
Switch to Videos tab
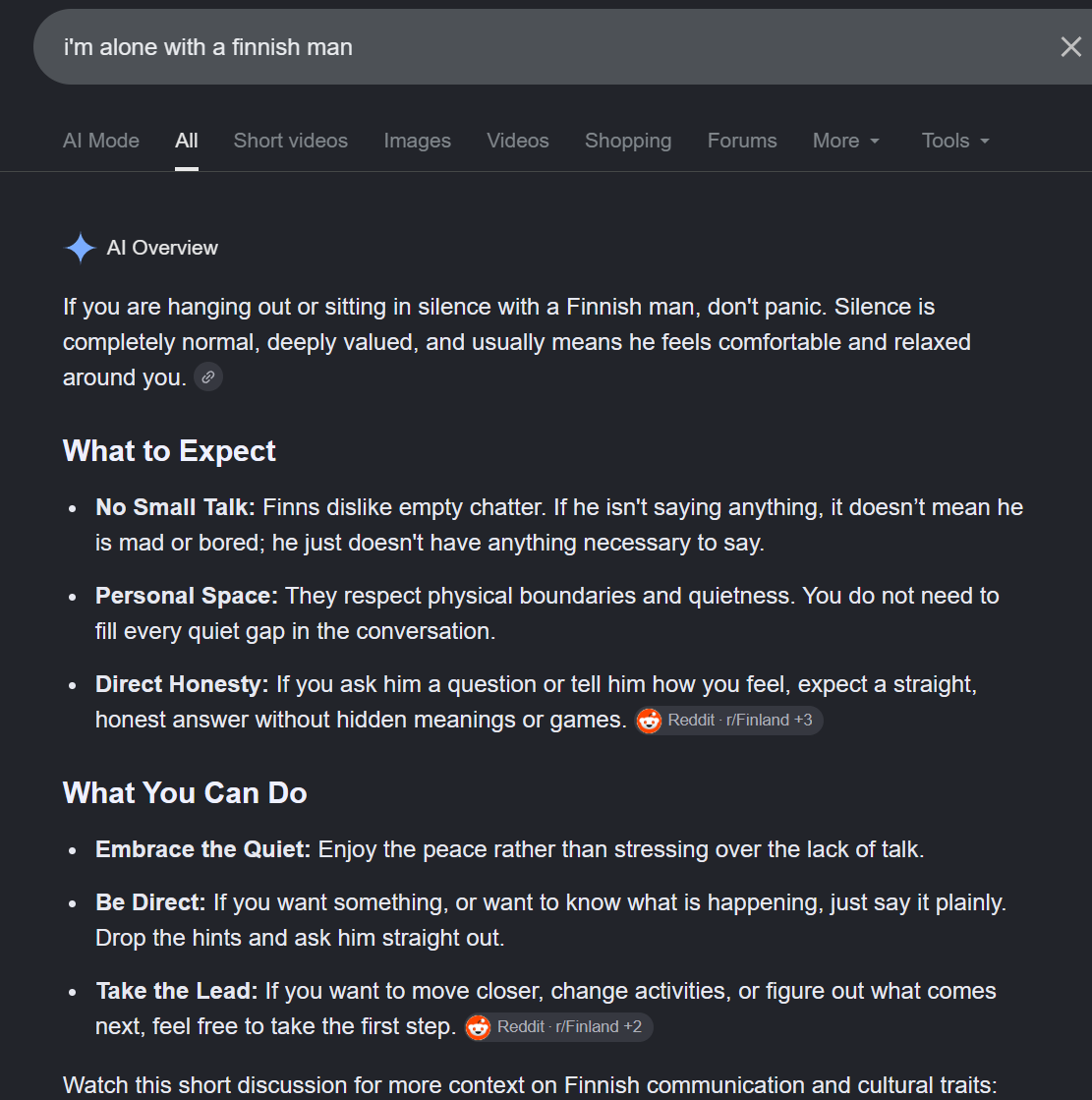point(518,141)
